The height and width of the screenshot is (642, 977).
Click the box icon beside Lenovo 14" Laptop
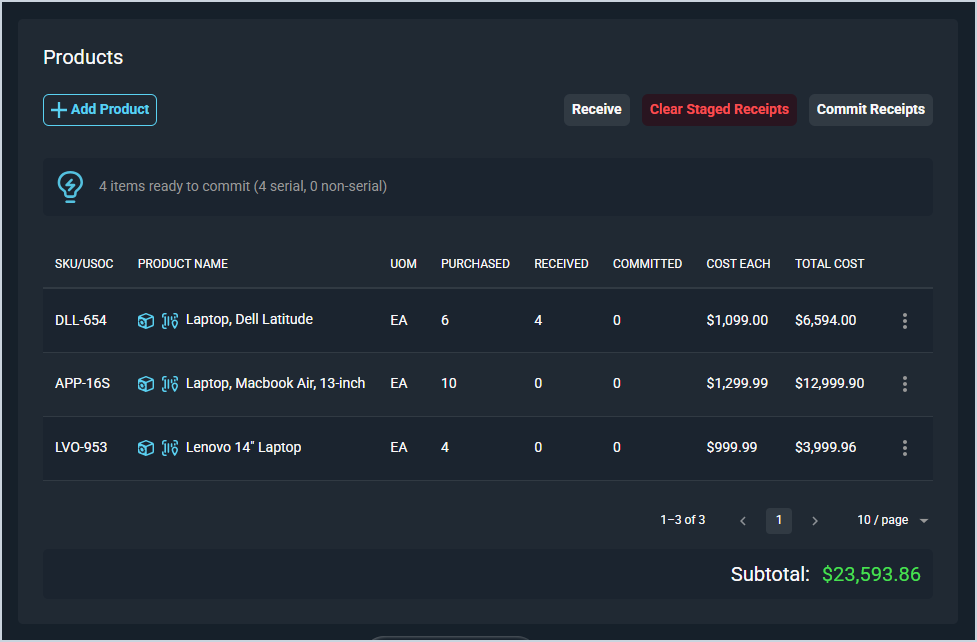[146, 448]
